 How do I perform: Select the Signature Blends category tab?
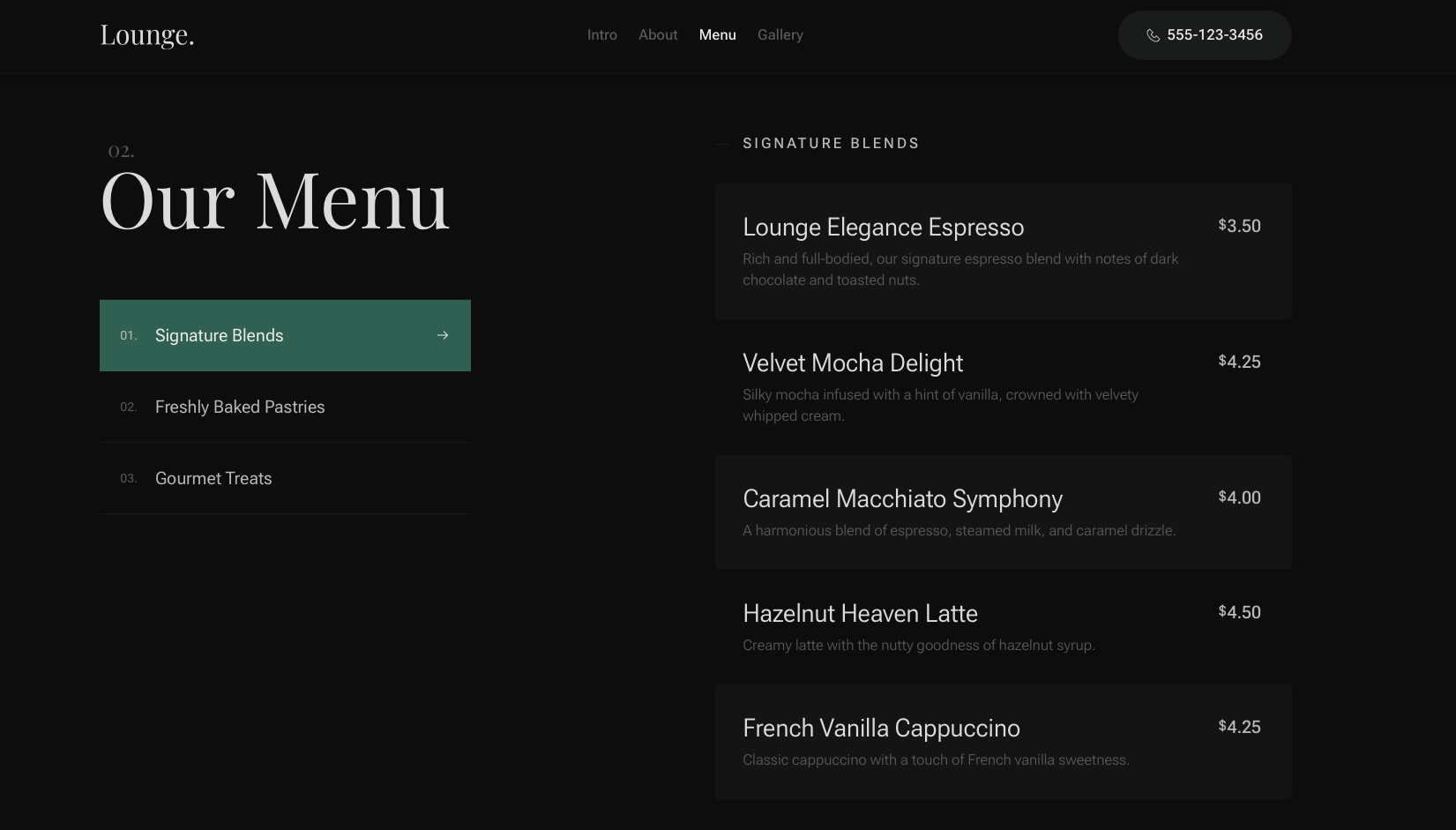click(220, 335)
